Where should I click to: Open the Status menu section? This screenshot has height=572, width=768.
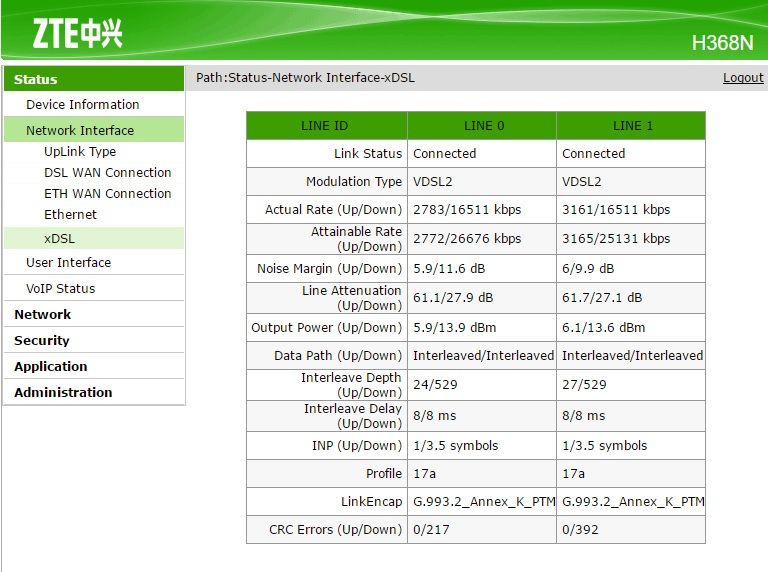point(94,79)
